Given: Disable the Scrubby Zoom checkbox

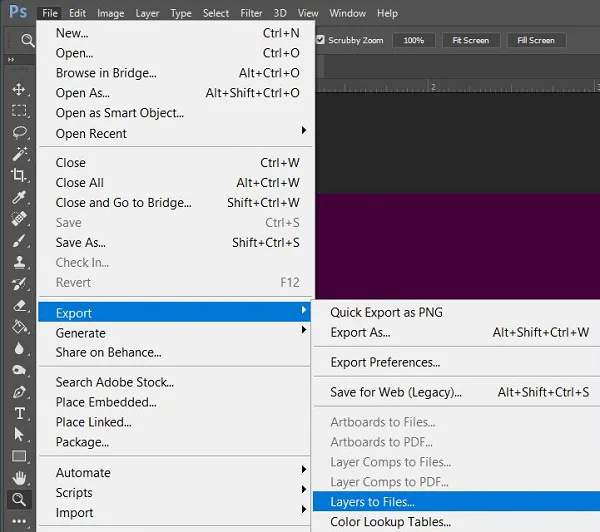Looking at the screenshot, I should click(x=321, y=40).
